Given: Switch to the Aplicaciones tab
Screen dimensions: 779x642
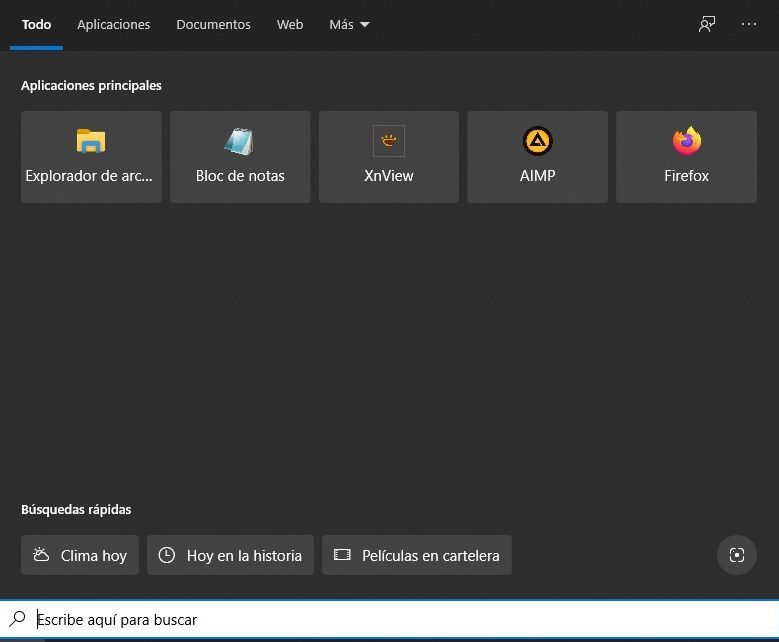Looking at the screenshot, I should [113, 24].
